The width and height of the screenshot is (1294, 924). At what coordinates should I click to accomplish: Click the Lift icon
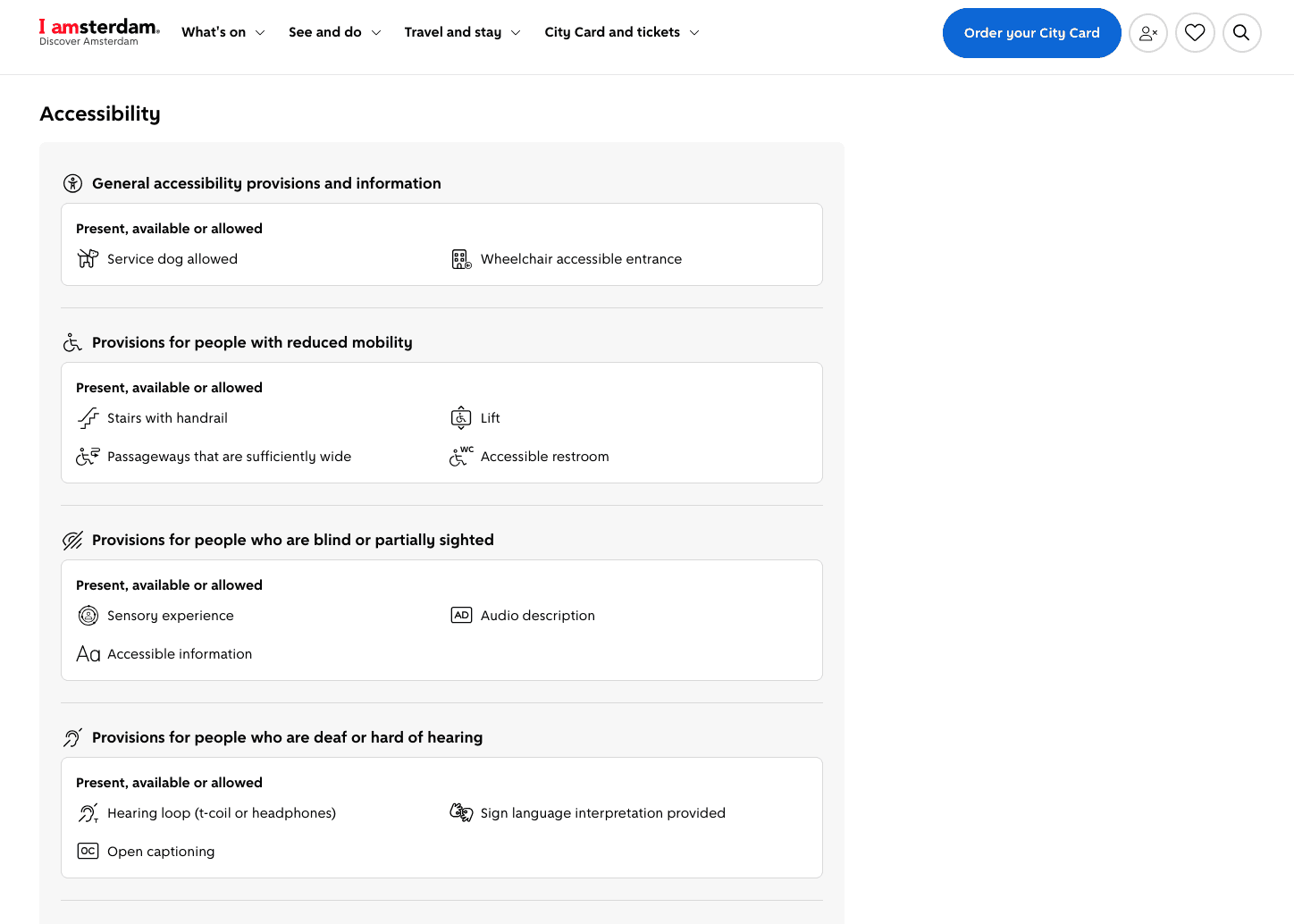(461, 417)
